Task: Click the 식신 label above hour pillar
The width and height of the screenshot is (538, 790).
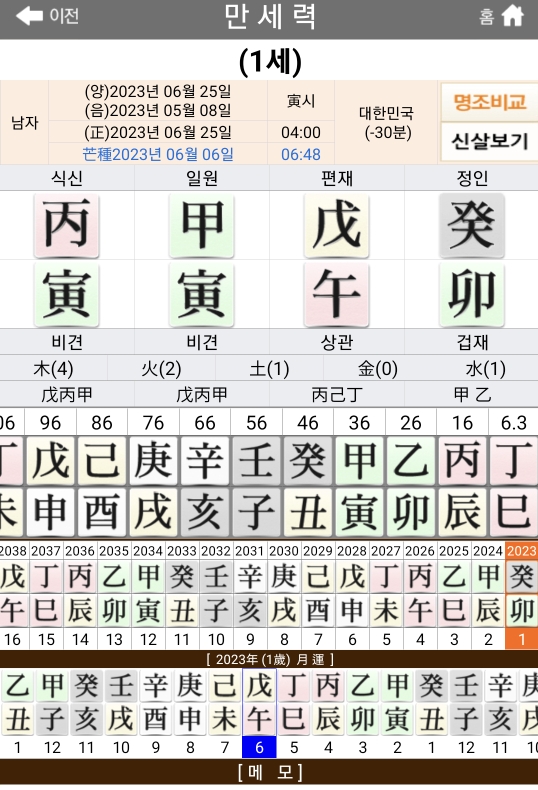Action: (66, 178)
